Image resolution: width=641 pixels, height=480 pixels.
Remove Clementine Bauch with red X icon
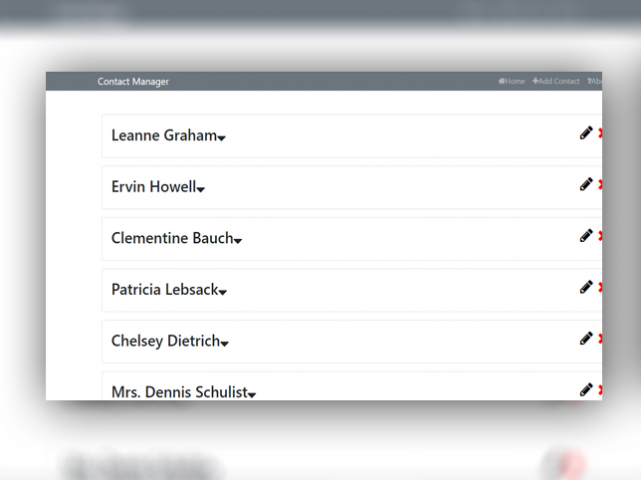click(600, 236)
